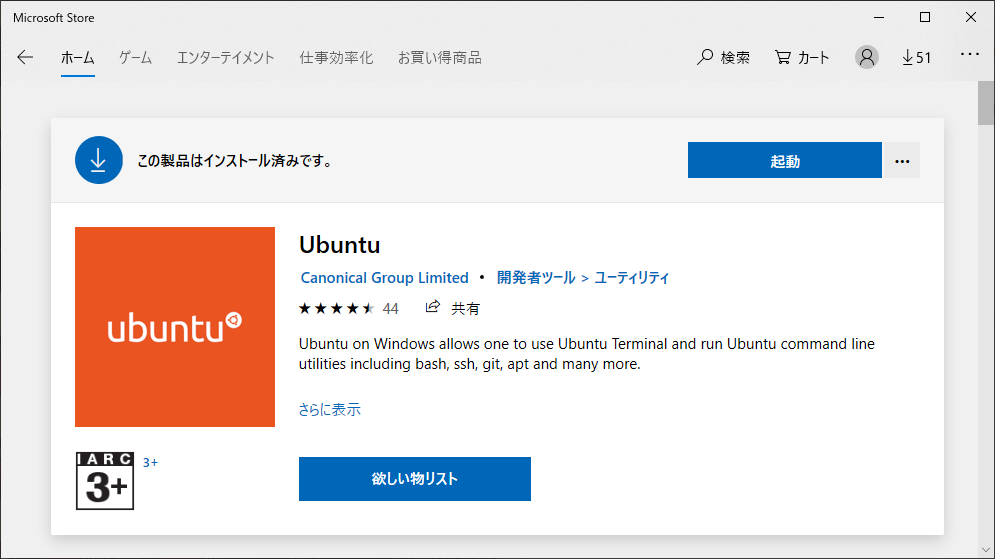Viewport: 995px width, 559px height.
Task: Click the IARC 3+ rating badge
Action: [105, 480]
